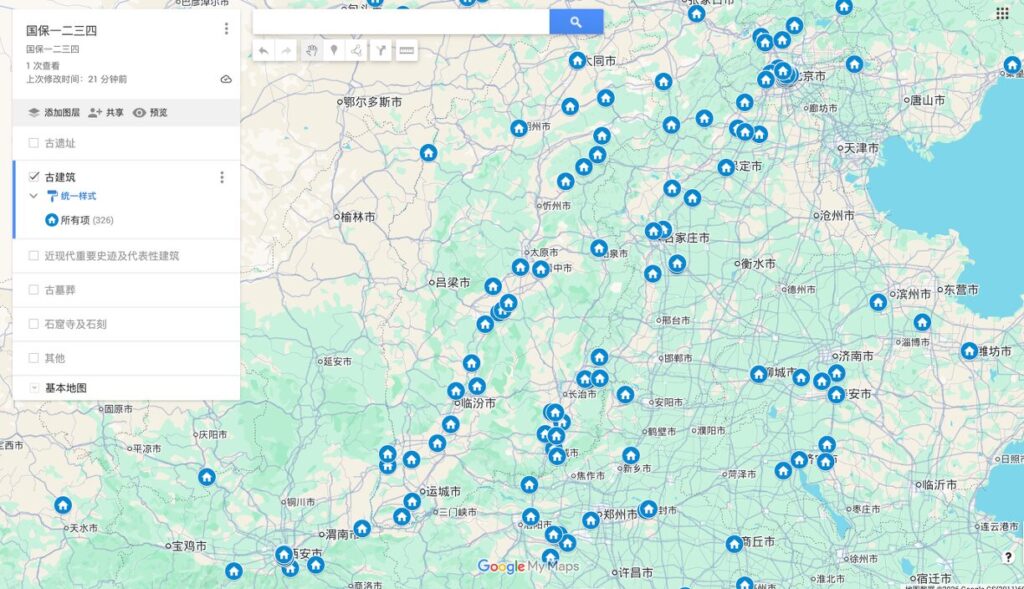The width and height of the screenshot is (1024, 589).
Task: Open the map title options menu
Action: click(x=226, y=29)
